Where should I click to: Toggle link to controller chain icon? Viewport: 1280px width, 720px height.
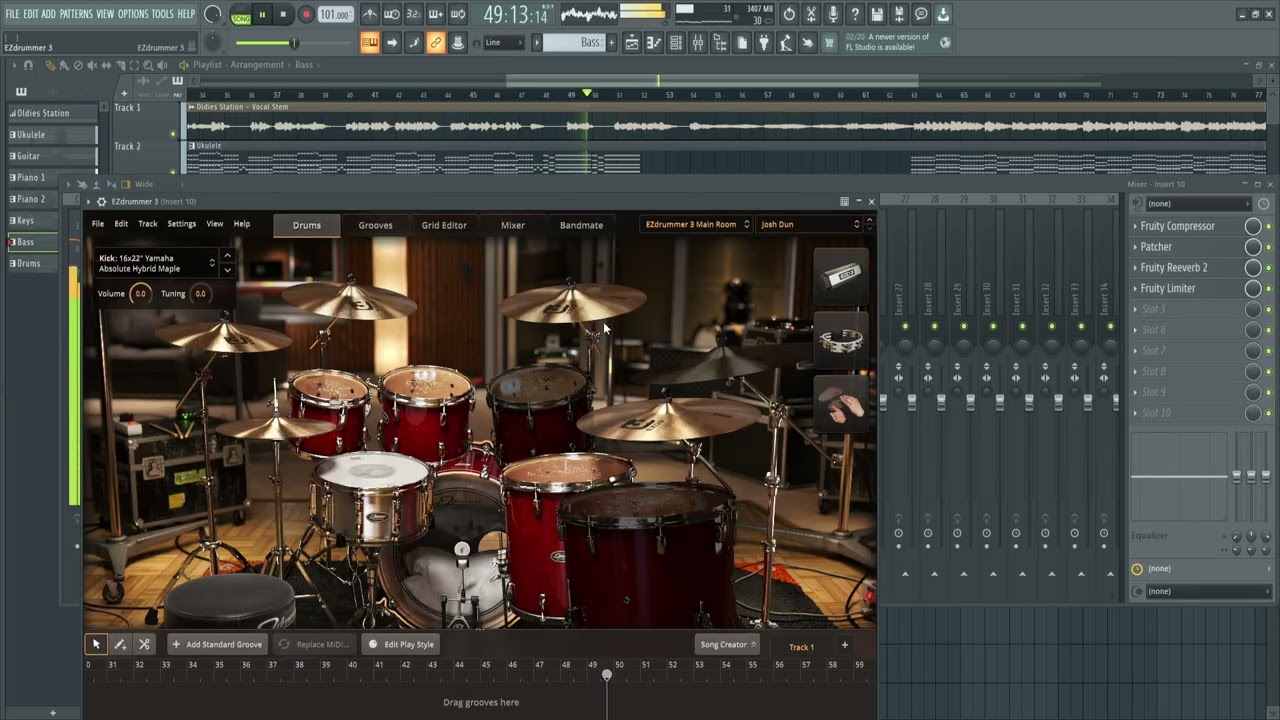coord(436,43)
